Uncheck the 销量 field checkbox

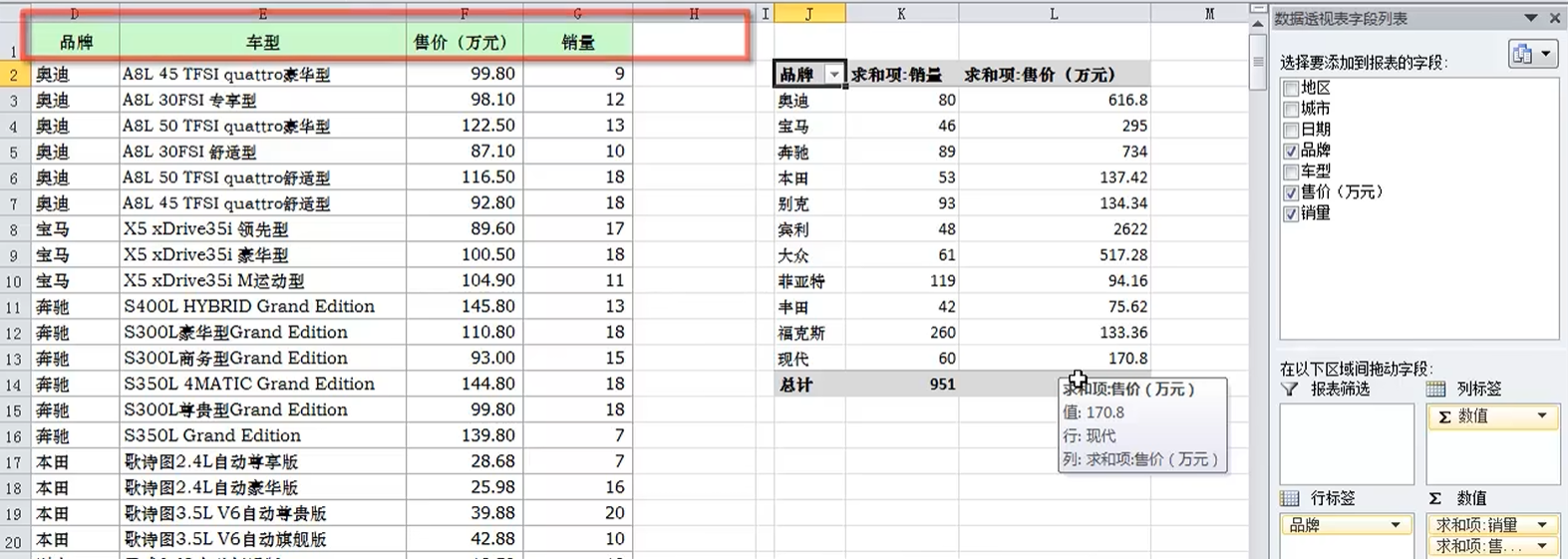tap(1291, 214)
